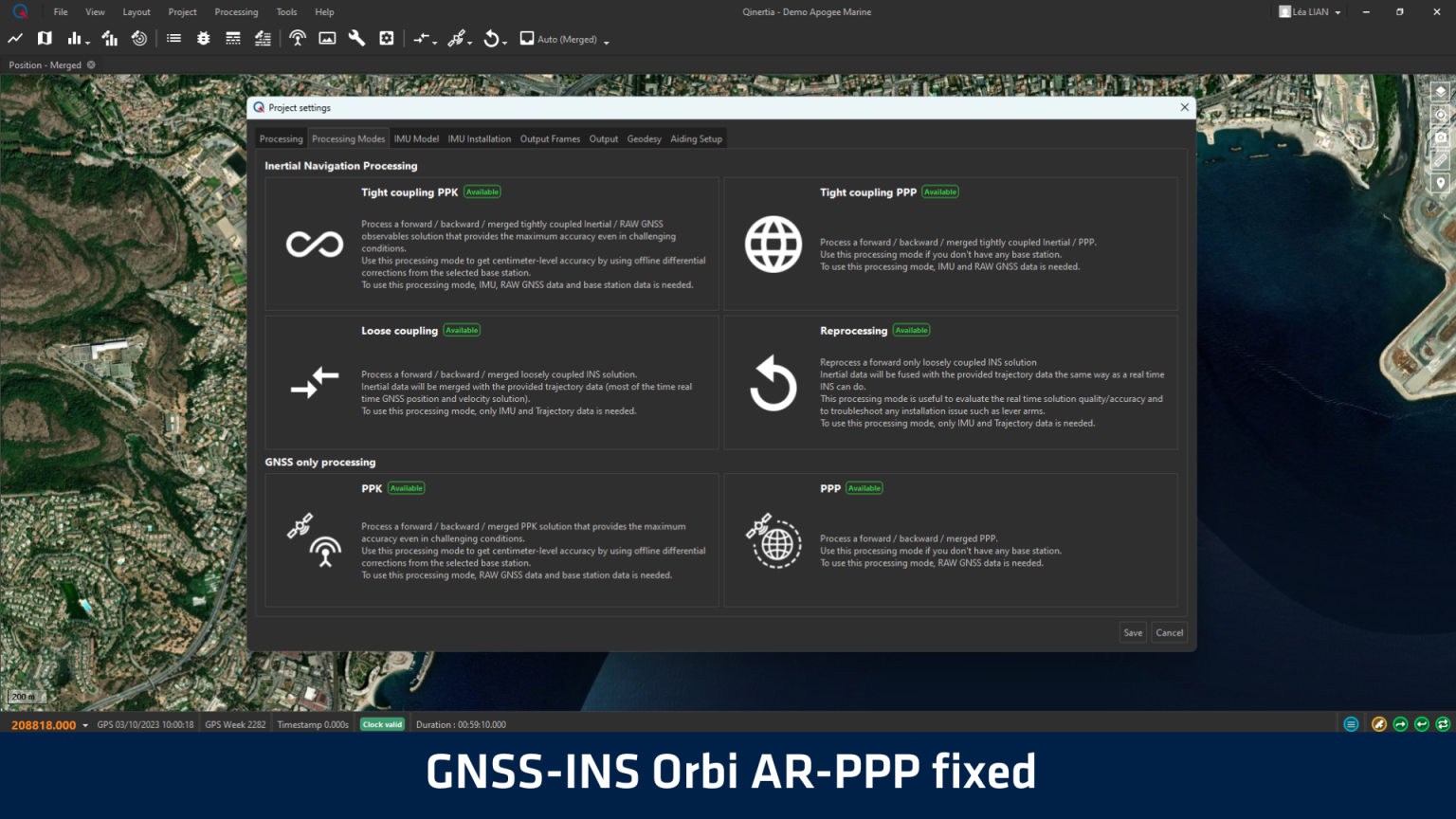Open the Processing menu

[x=236, y=12]
